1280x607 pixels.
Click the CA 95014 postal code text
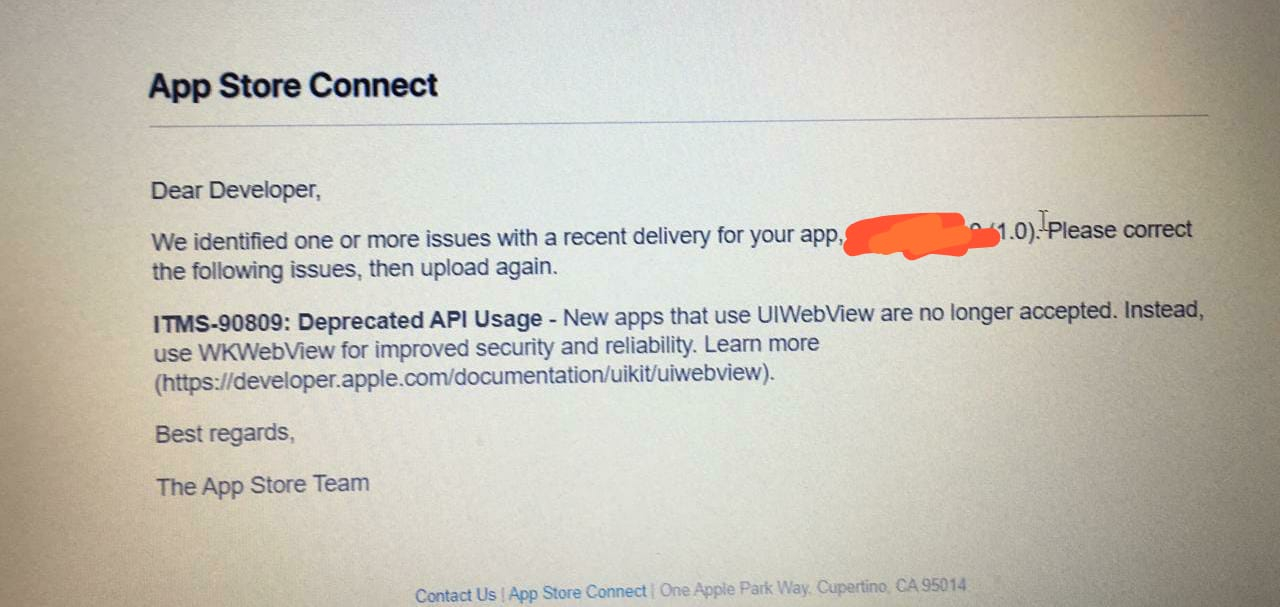click(x=931, y=586)
